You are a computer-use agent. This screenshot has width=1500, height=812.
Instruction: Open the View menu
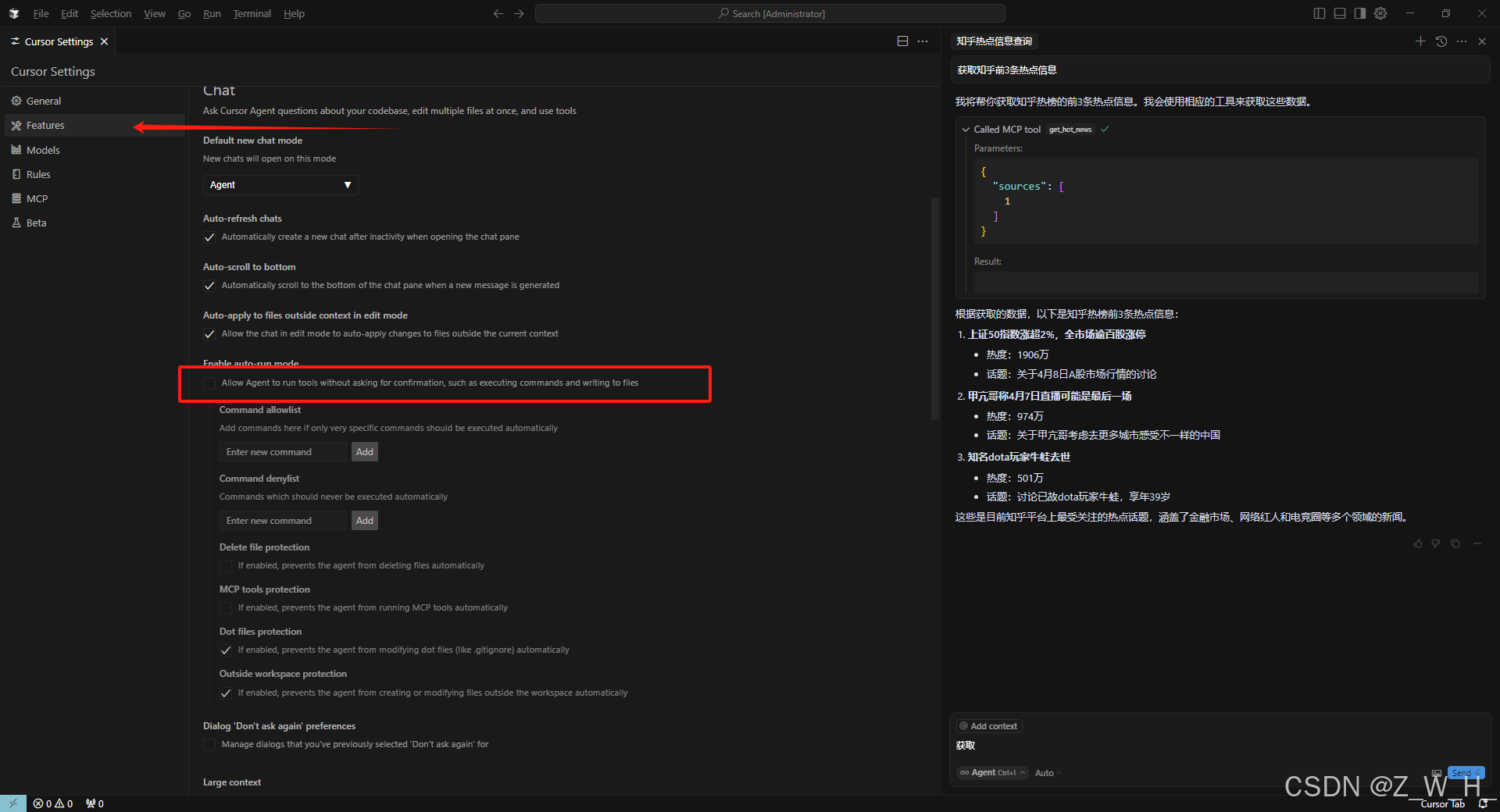point(155,13)
